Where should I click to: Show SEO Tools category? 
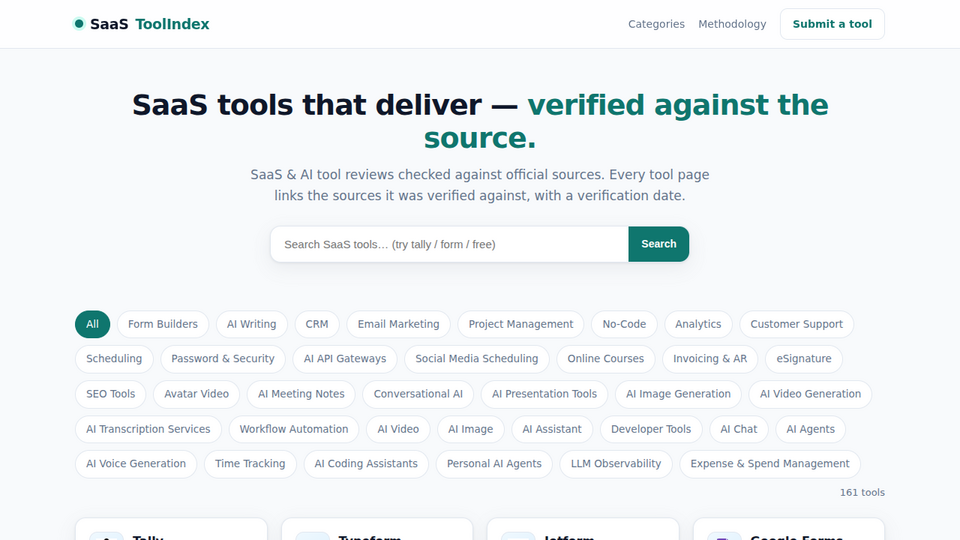111,394
